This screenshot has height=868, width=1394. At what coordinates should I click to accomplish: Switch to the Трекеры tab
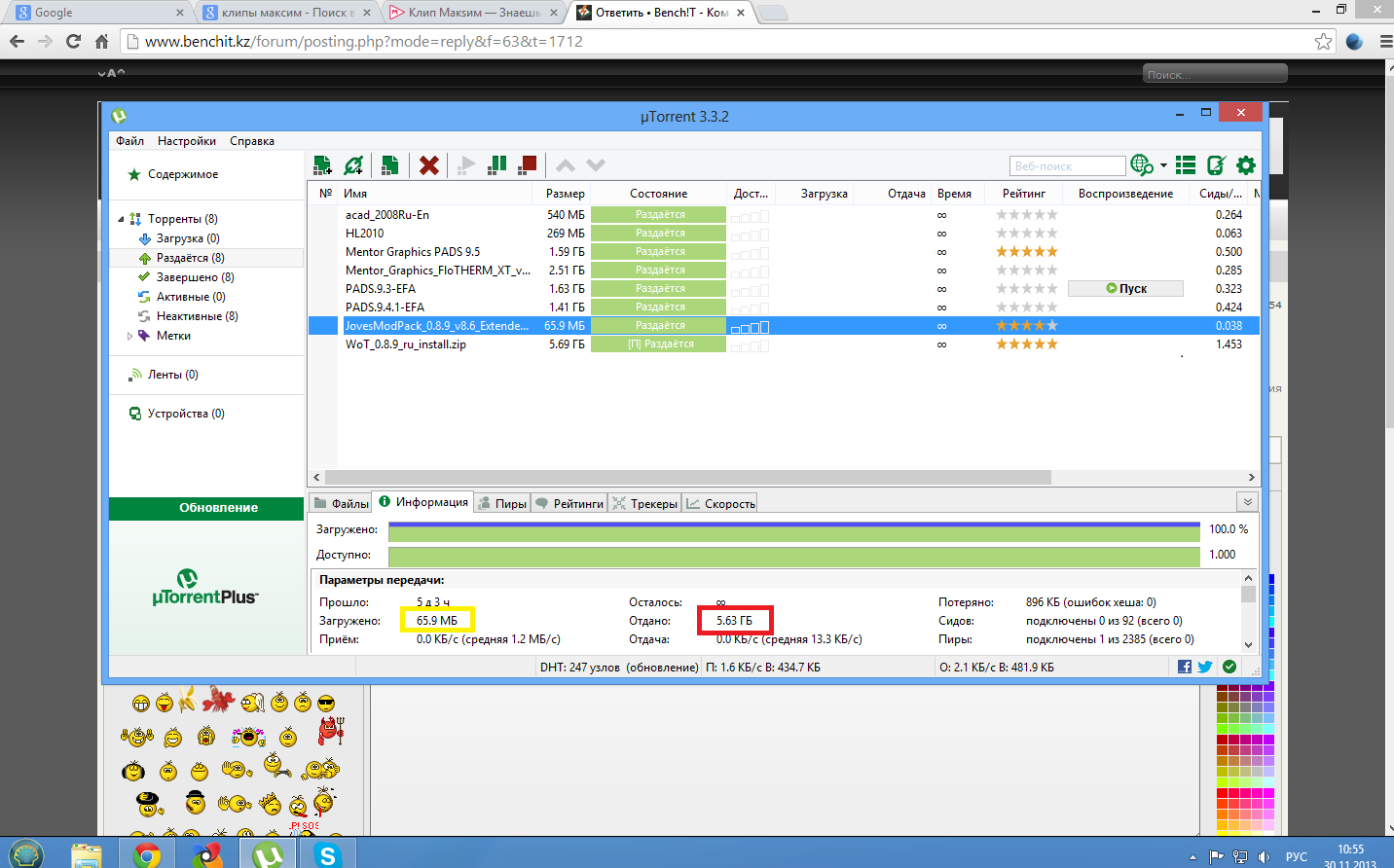[644, 503]
